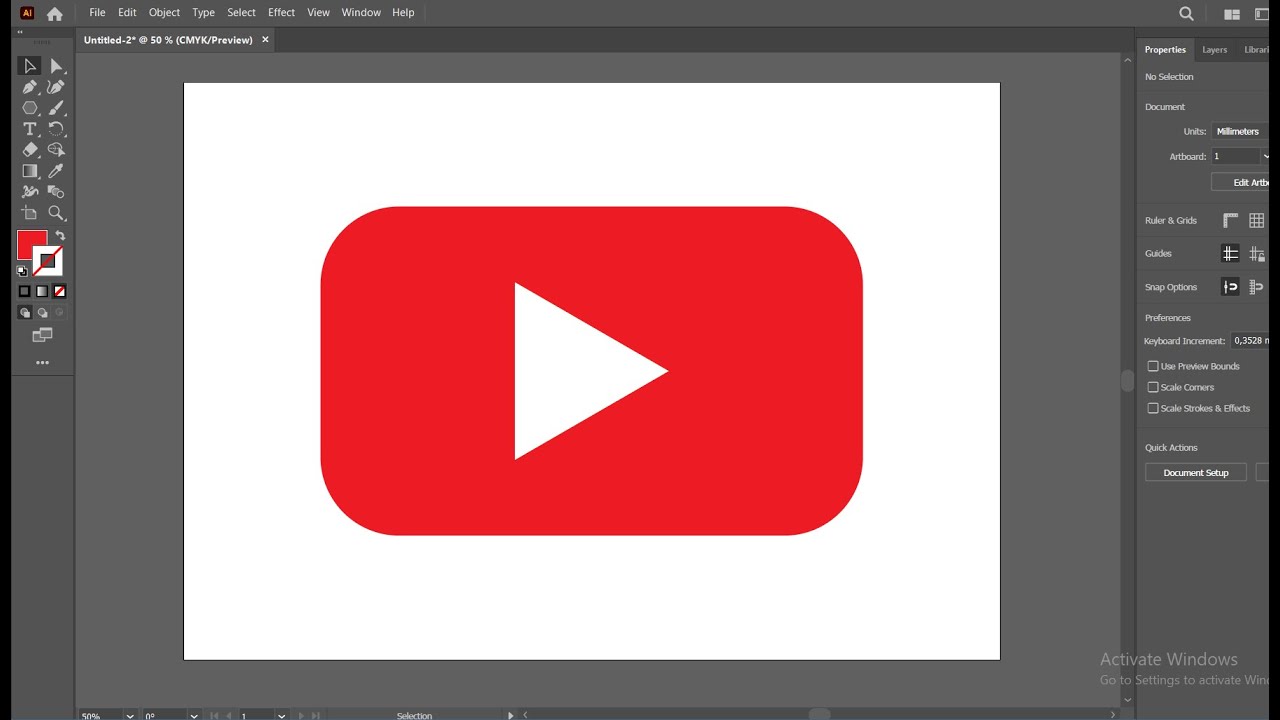Select the Type tool
Image resolution: width=1280 pixels, height=720 pixels.
point(29,129)
